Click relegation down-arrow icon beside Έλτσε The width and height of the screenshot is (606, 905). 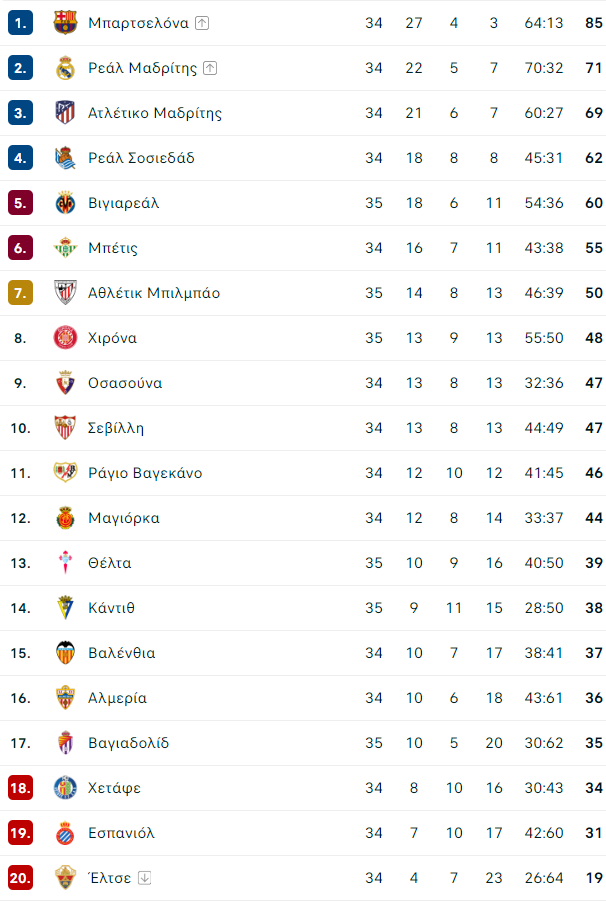144,878
